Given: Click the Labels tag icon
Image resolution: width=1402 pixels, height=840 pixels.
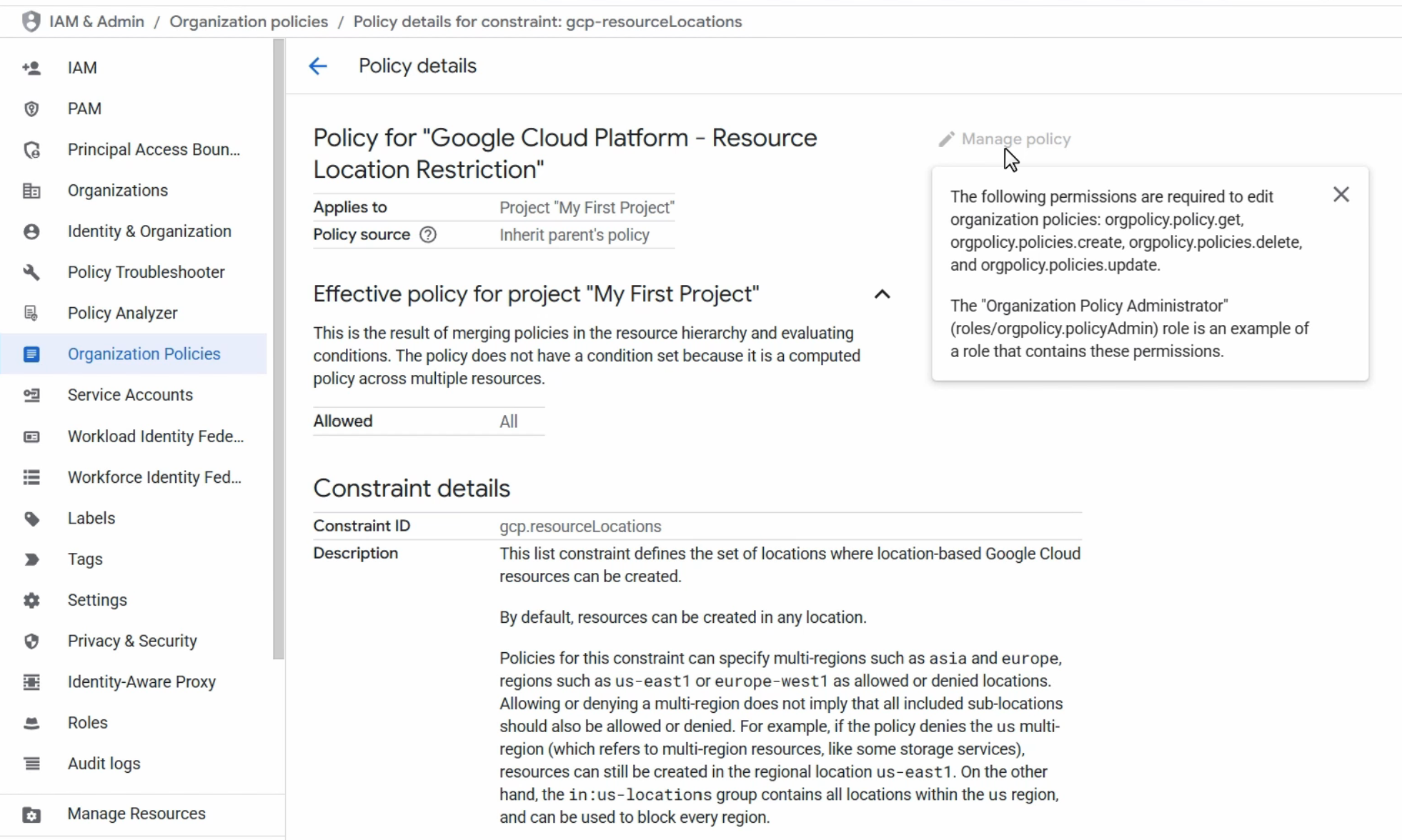Looking at the screenshot, I should [31, 519].
